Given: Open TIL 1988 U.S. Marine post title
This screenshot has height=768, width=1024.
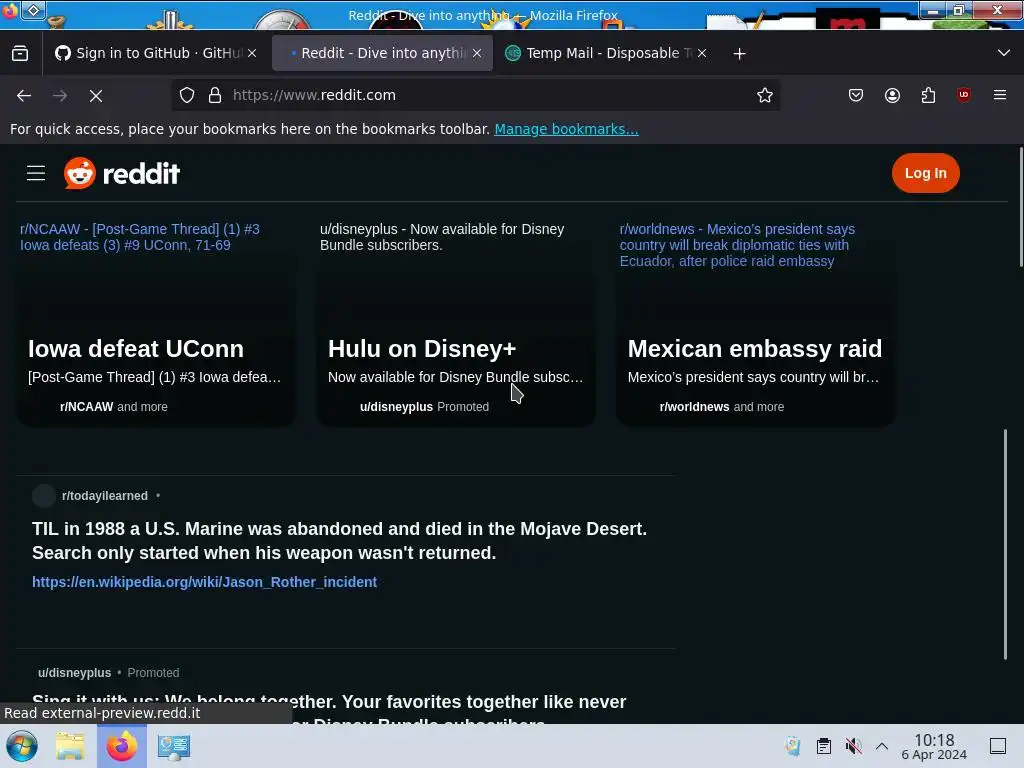Looking at the screenshot, I should point(340,541).
